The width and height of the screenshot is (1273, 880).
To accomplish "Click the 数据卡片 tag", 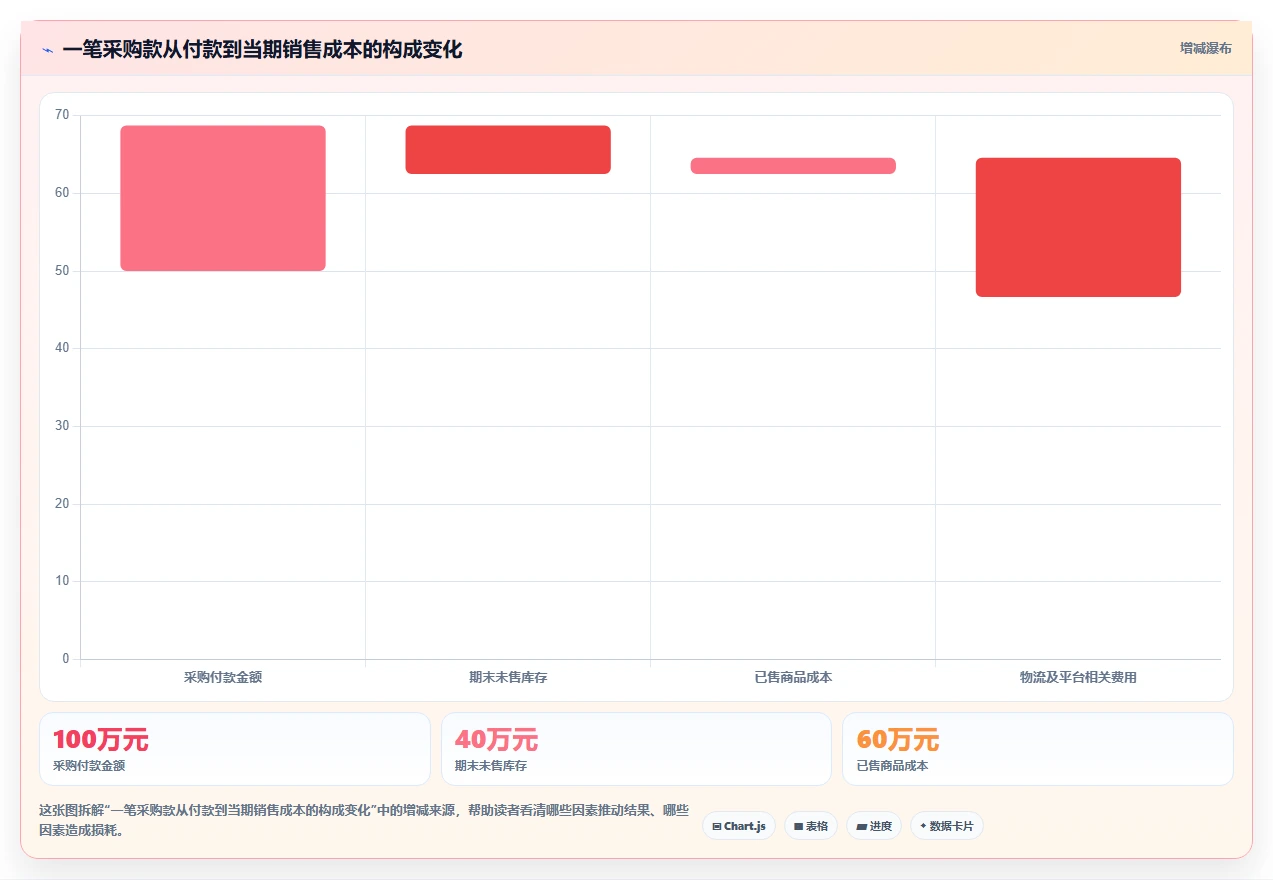I will pos(947,826).
